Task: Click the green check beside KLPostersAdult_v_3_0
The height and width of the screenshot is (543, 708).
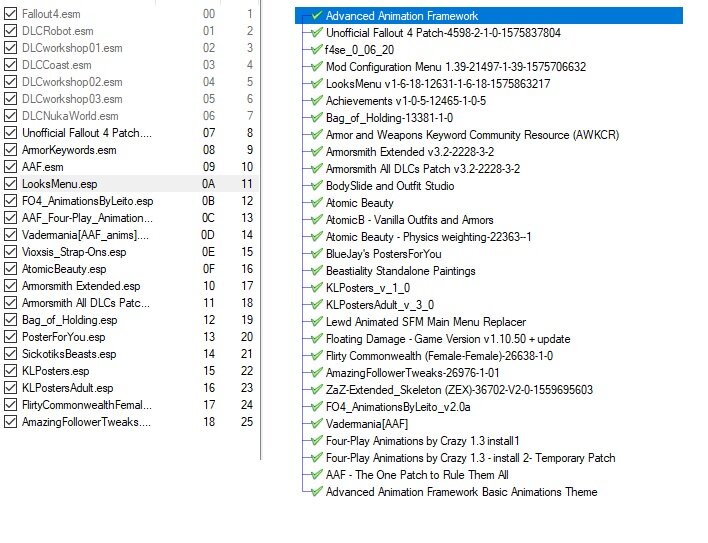Action: pyautogui.click(x=317, y=305)
